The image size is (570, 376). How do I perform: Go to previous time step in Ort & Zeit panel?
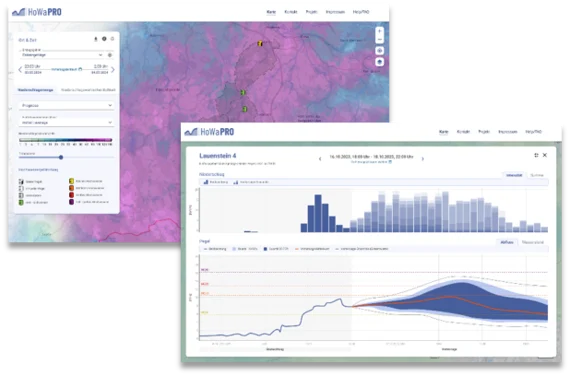point(20,69)
